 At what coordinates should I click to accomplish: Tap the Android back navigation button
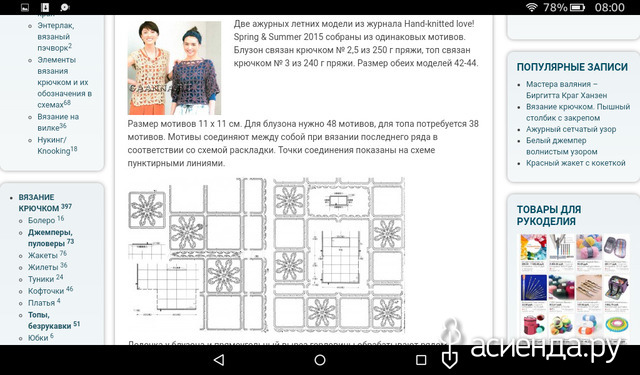pyautogui.click(x=219, y=359)
